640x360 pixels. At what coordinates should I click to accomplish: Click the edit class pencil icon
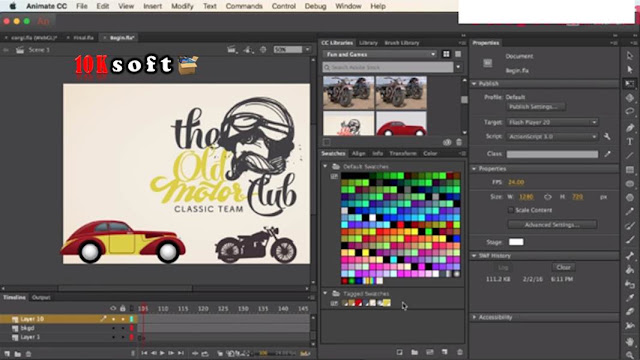pos(607,154)
